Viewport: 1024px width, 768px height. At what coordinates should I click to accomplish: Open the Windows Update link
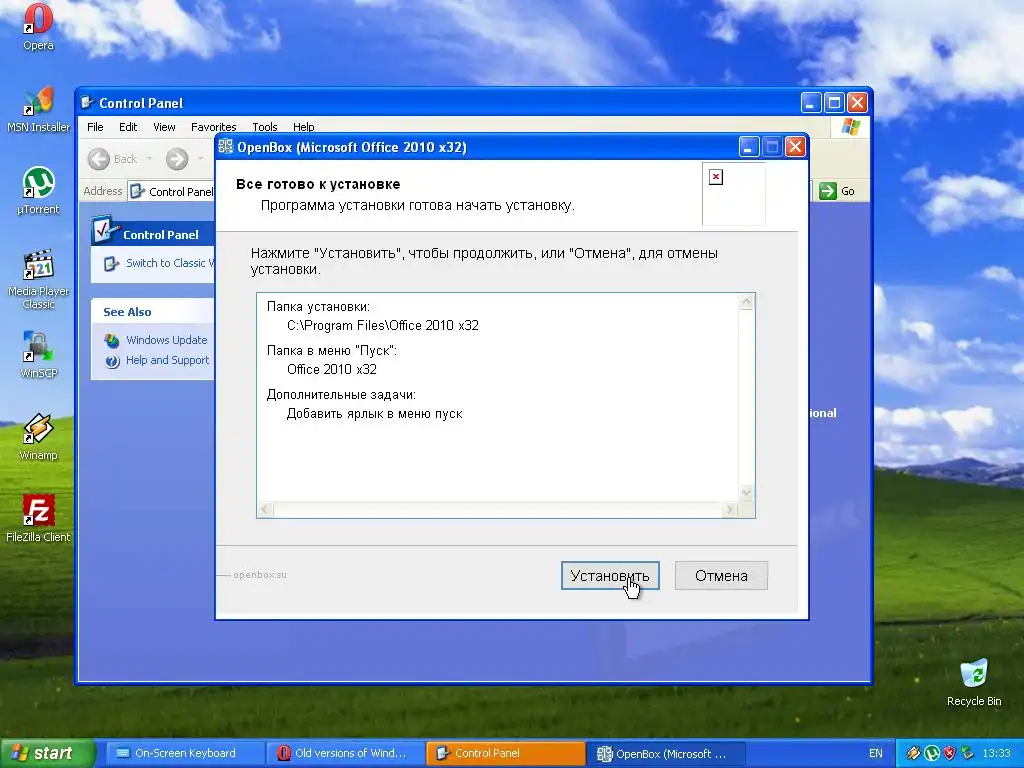click(x=167, y=340)
